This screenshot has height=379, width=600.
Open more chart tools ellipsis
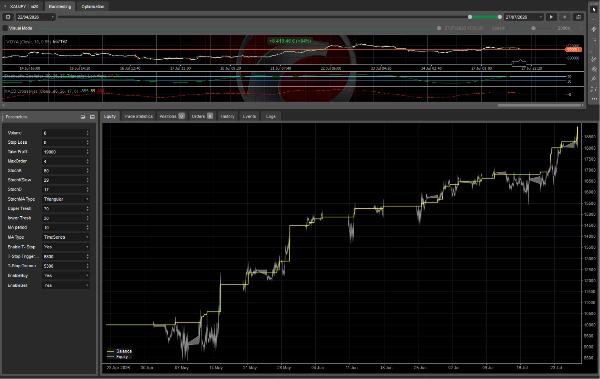pos(594,99)
